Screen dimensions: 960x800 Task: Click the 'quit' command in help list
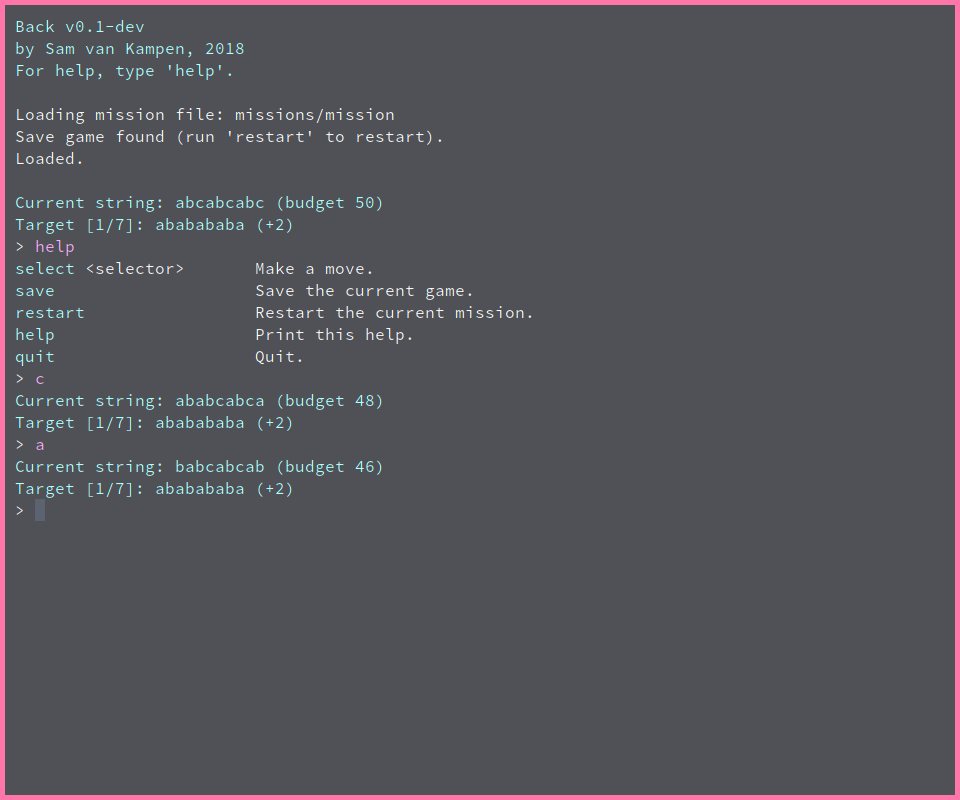pos(35,357)
